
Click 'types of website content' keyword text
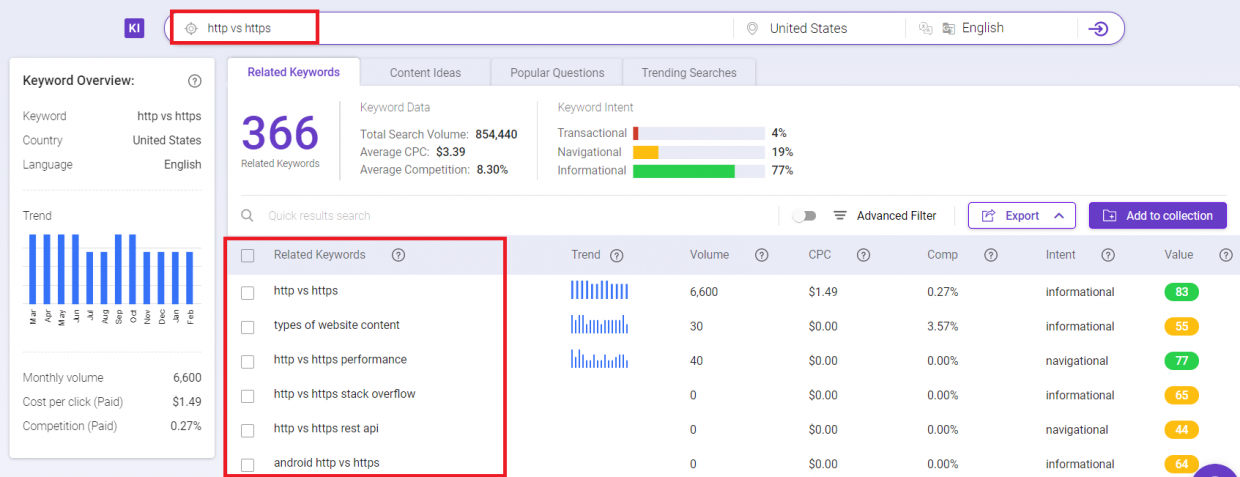click(337, 325)
